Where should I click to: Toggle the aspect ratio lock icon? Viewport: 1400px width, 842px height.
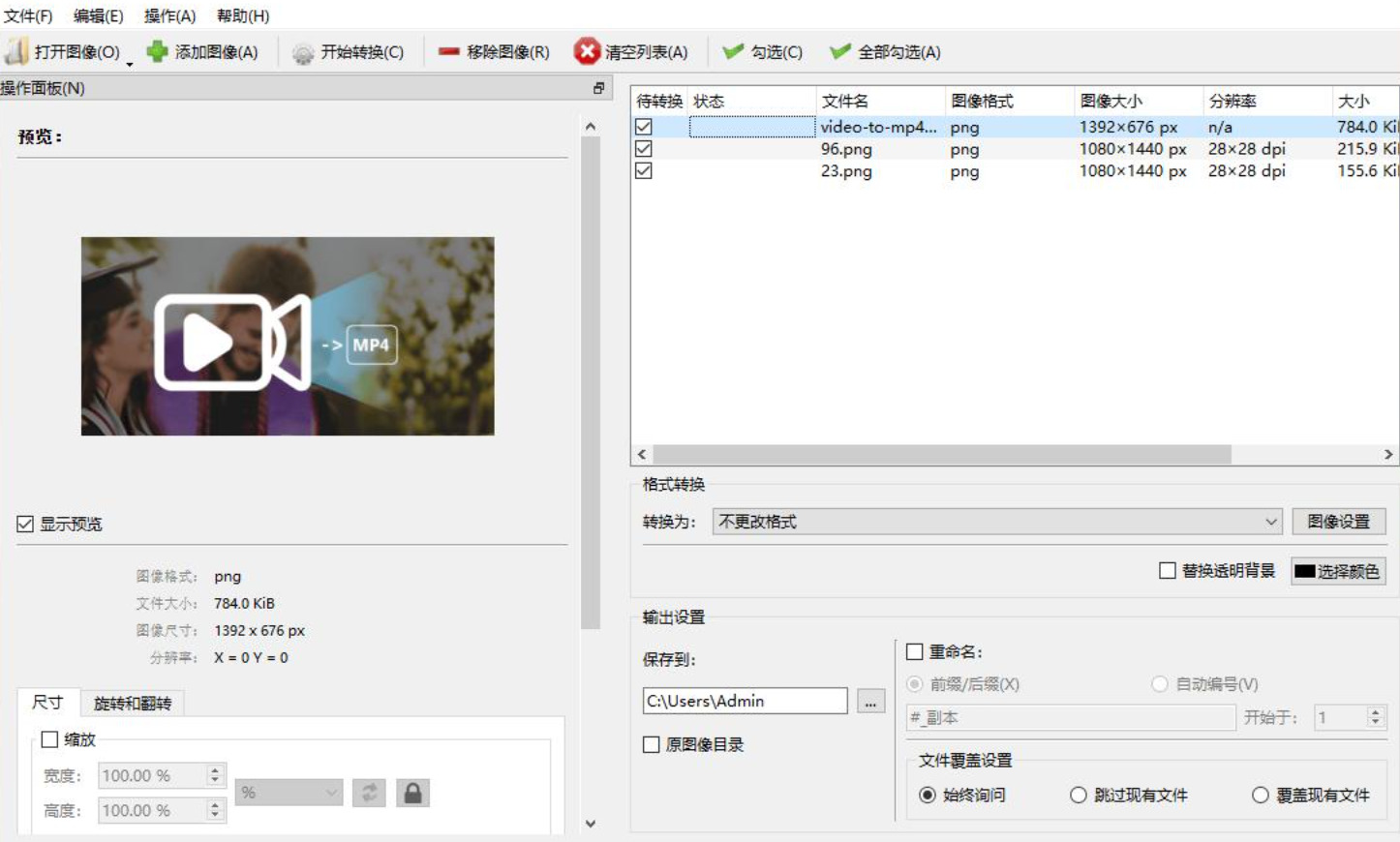[x=412, y=793]
